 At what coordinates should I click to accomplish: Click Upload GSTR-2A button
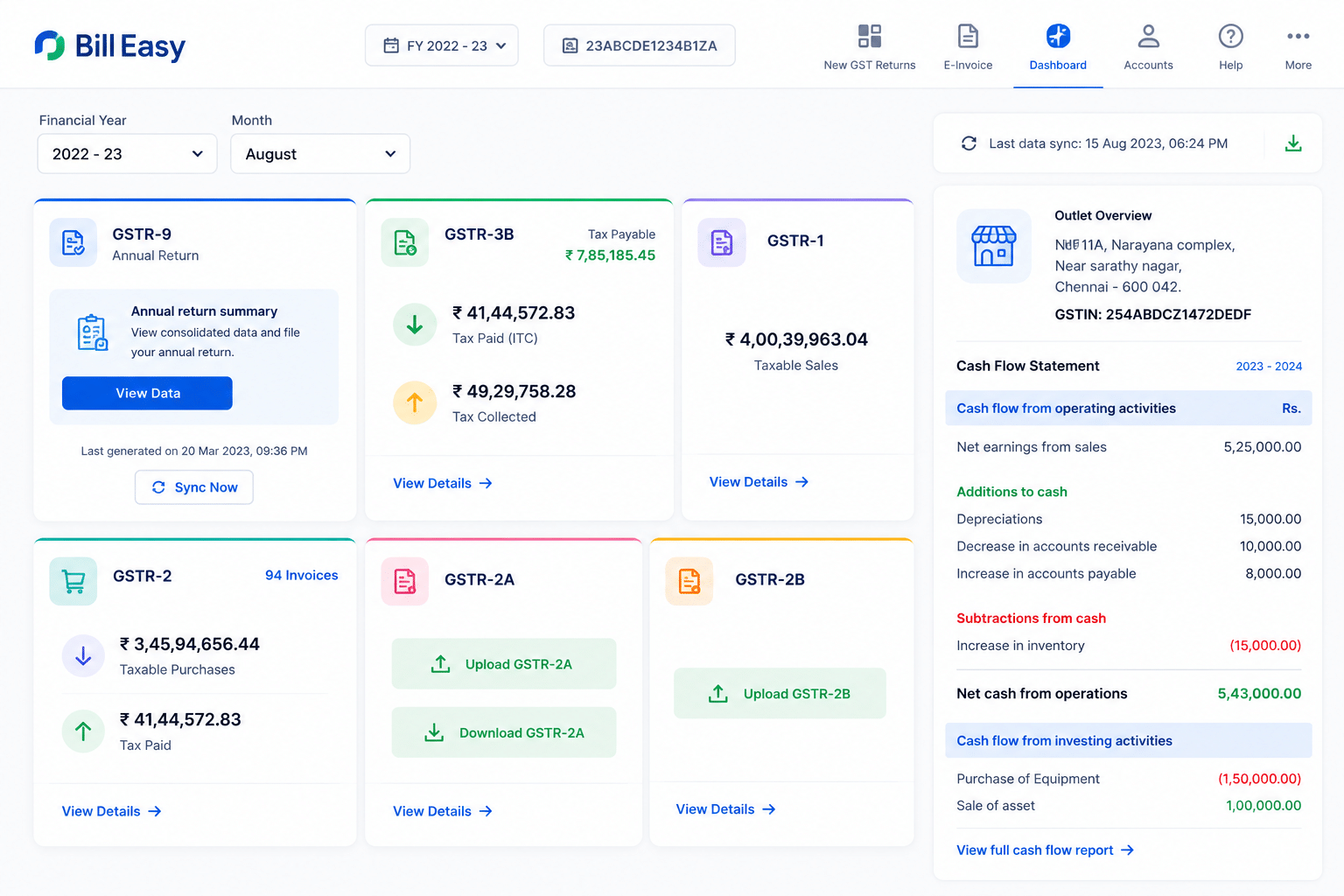point(504,664)
